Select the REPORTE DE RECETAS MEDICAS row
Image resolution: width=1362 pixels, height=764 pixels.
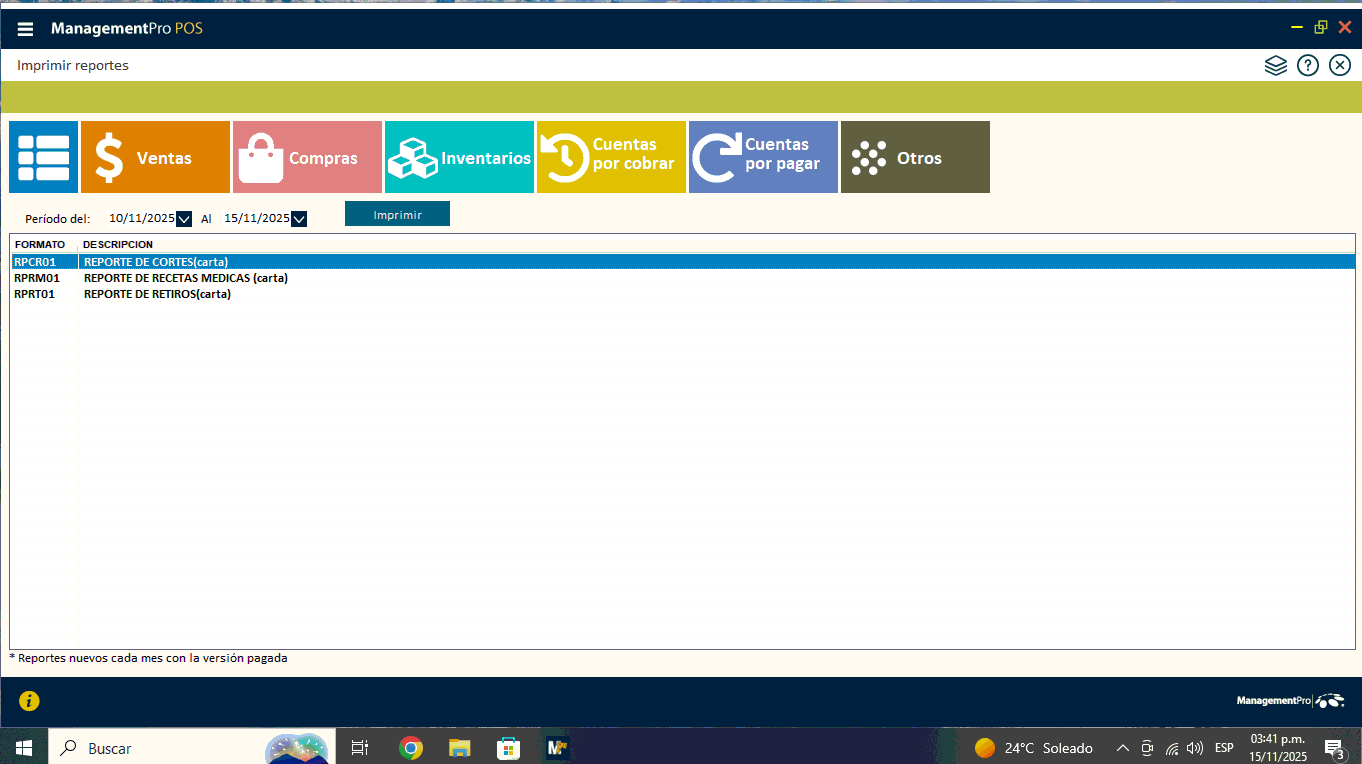pyautogui.click(x=185, y=278)
